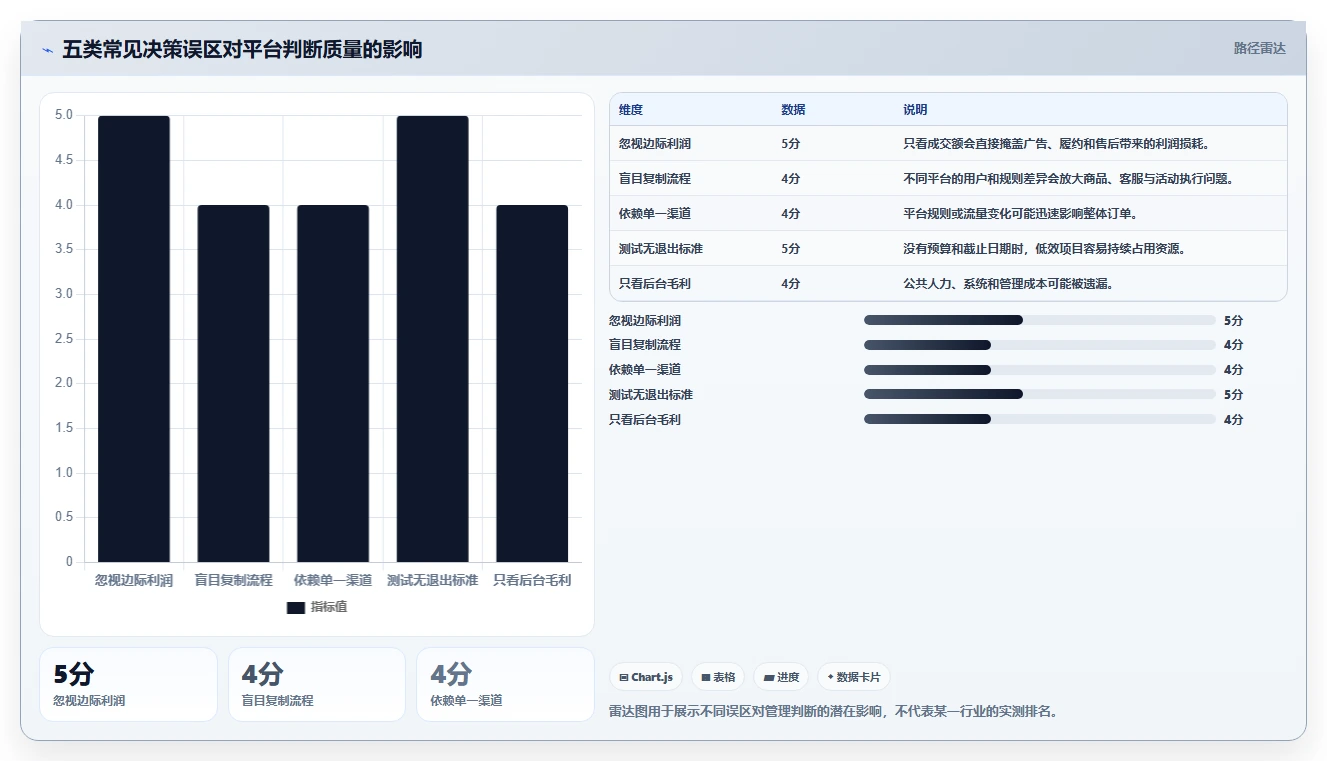Click the 盲目复制流程 chart bar
Image resolution: width=1327 pixels, height=761 pixels.
click(233, 384)
